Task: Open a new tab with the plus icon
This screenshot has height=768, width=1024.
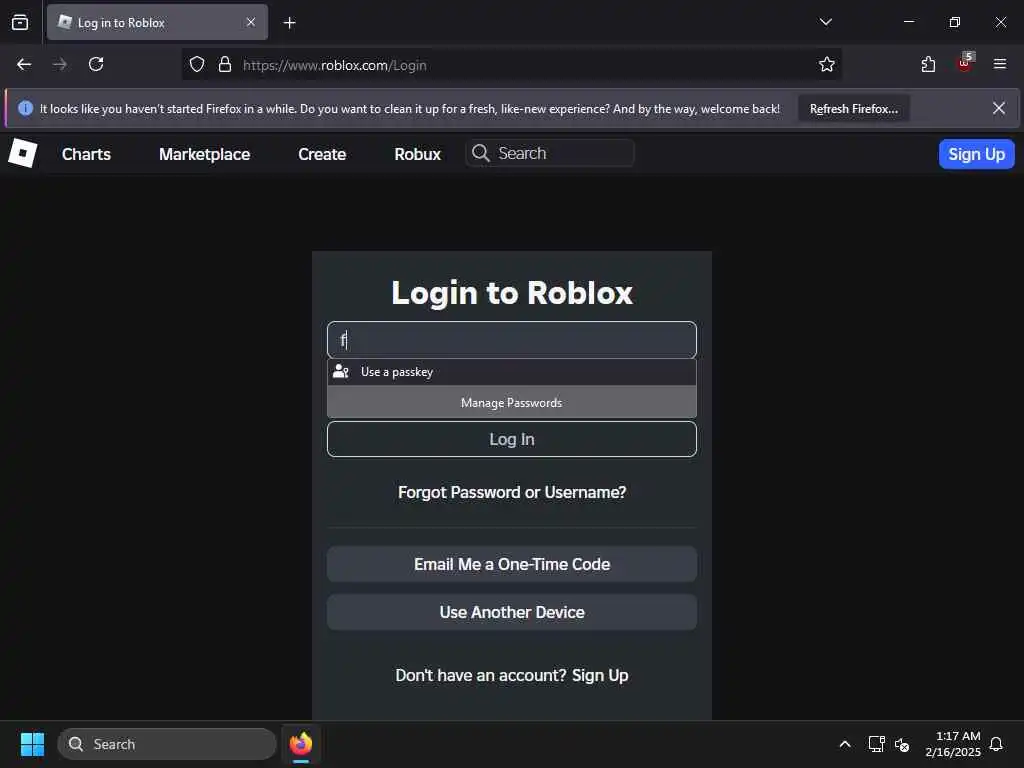Action: (x=289, y=23)
